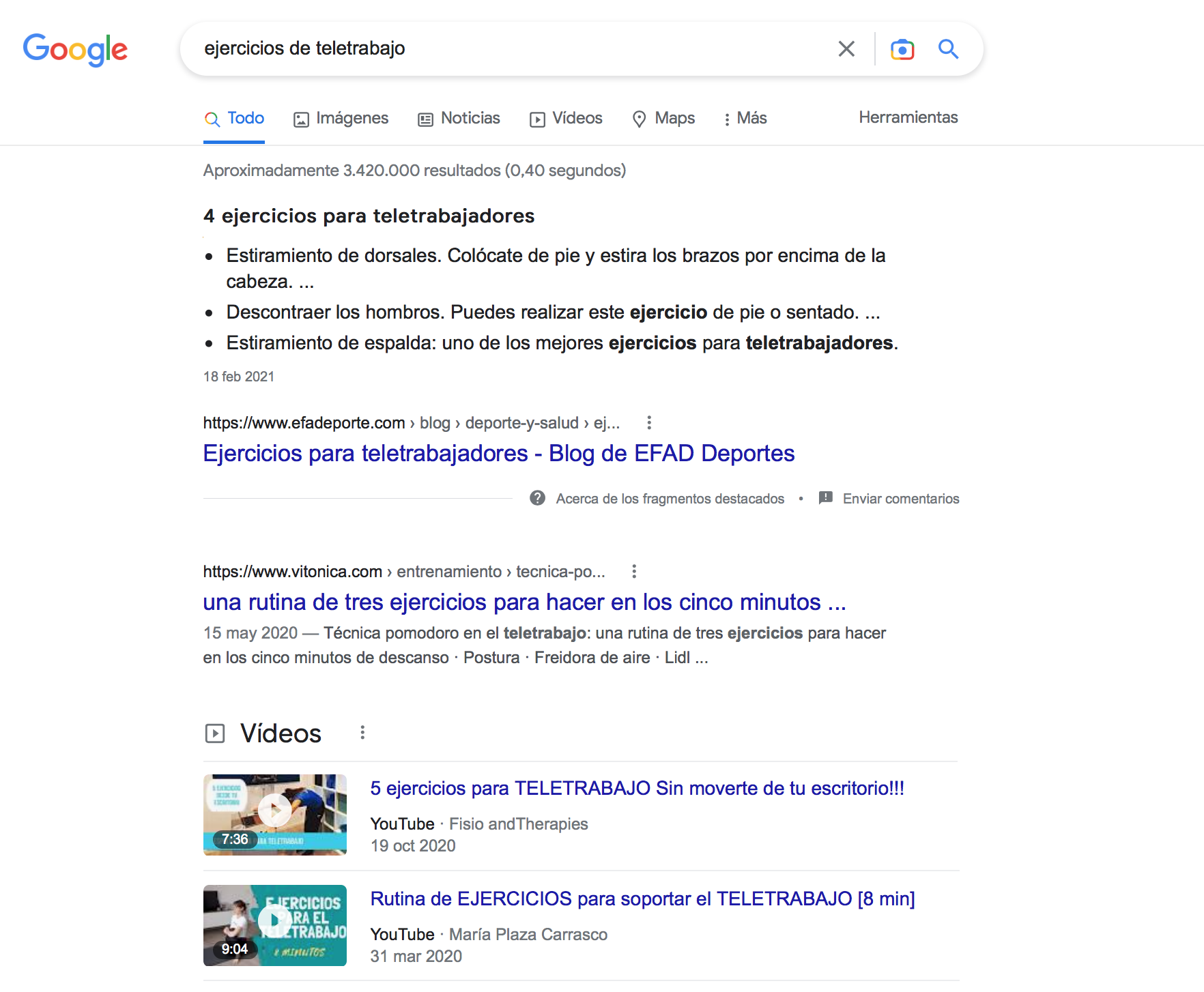Click the Google logo
1204x992 pixels.
click(75, 49)
